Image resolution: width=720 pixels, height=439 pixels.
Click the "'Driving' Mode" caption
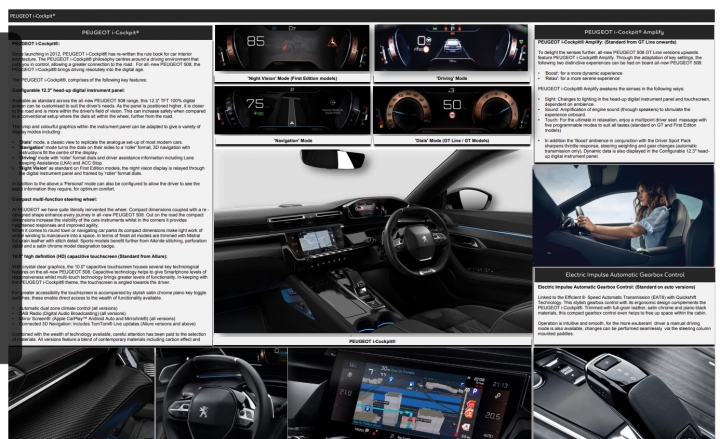(x=451, y=78)
